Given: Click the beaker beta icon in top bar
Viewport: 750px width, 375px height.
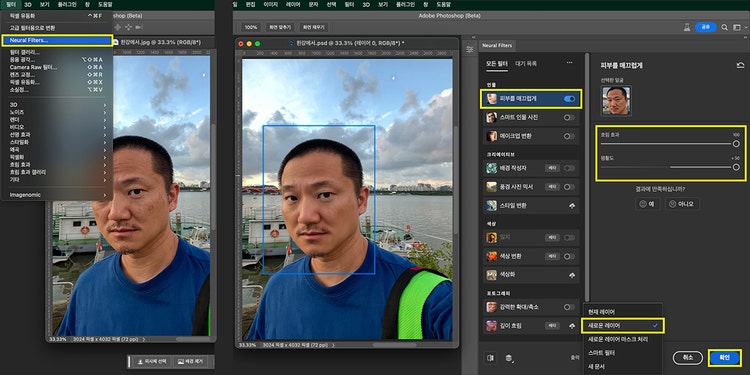Looking at the screenshot, I should [687, 27].
